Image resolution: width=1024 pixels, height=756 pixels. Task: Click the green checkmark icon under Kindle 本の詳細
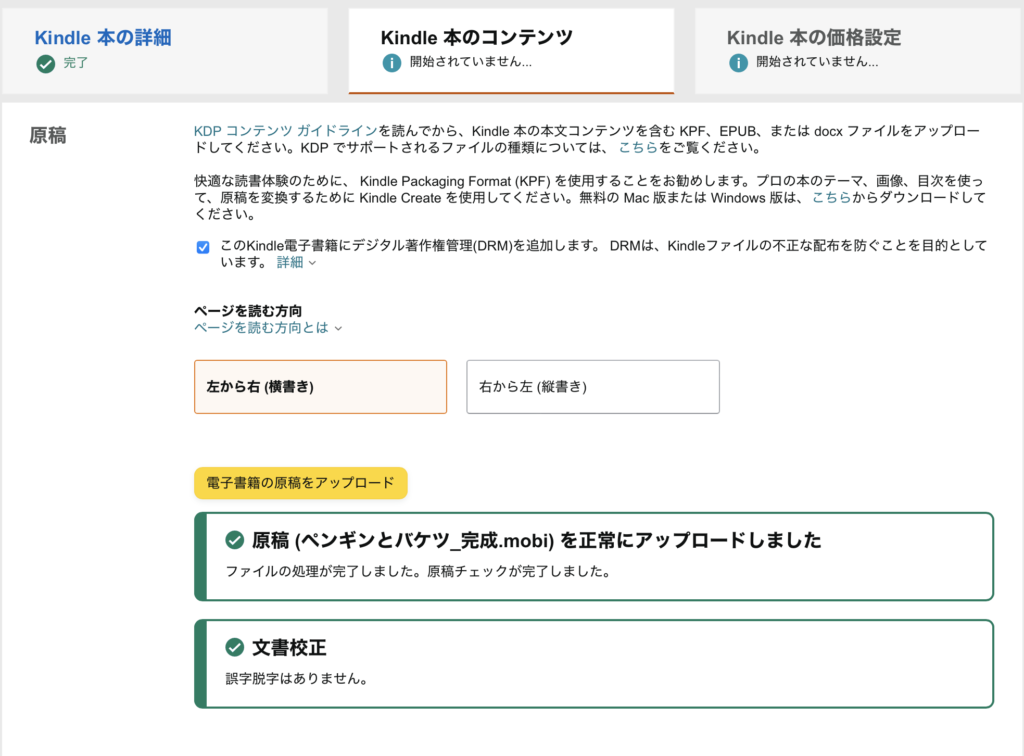pos(45,64)
